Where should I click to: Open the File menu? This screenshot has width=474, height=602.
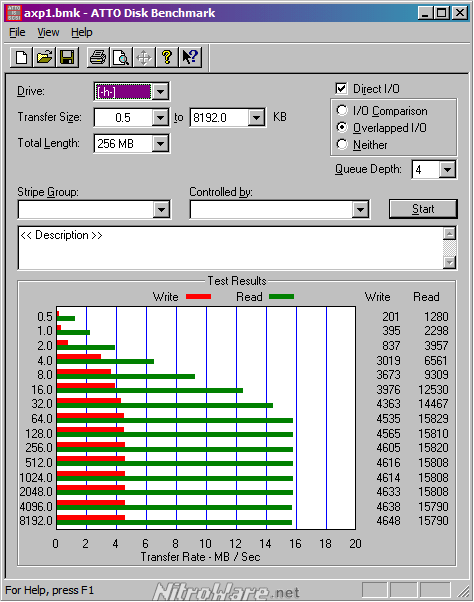click(17, 33)
